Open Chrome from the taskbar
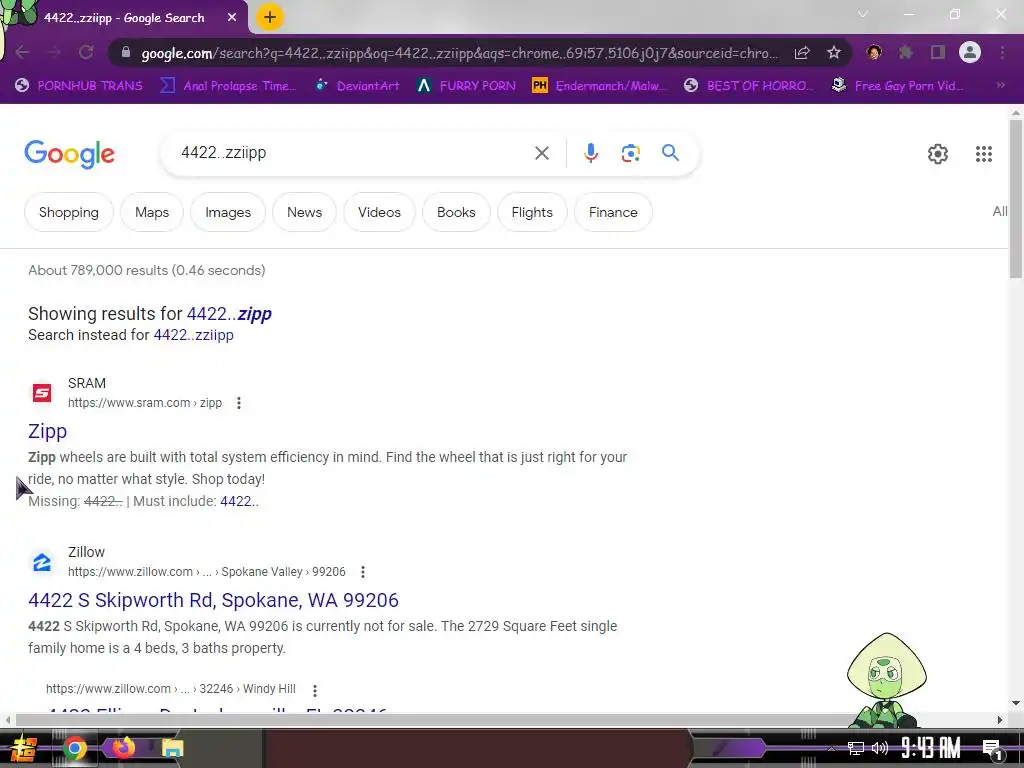 coord(74,748)
